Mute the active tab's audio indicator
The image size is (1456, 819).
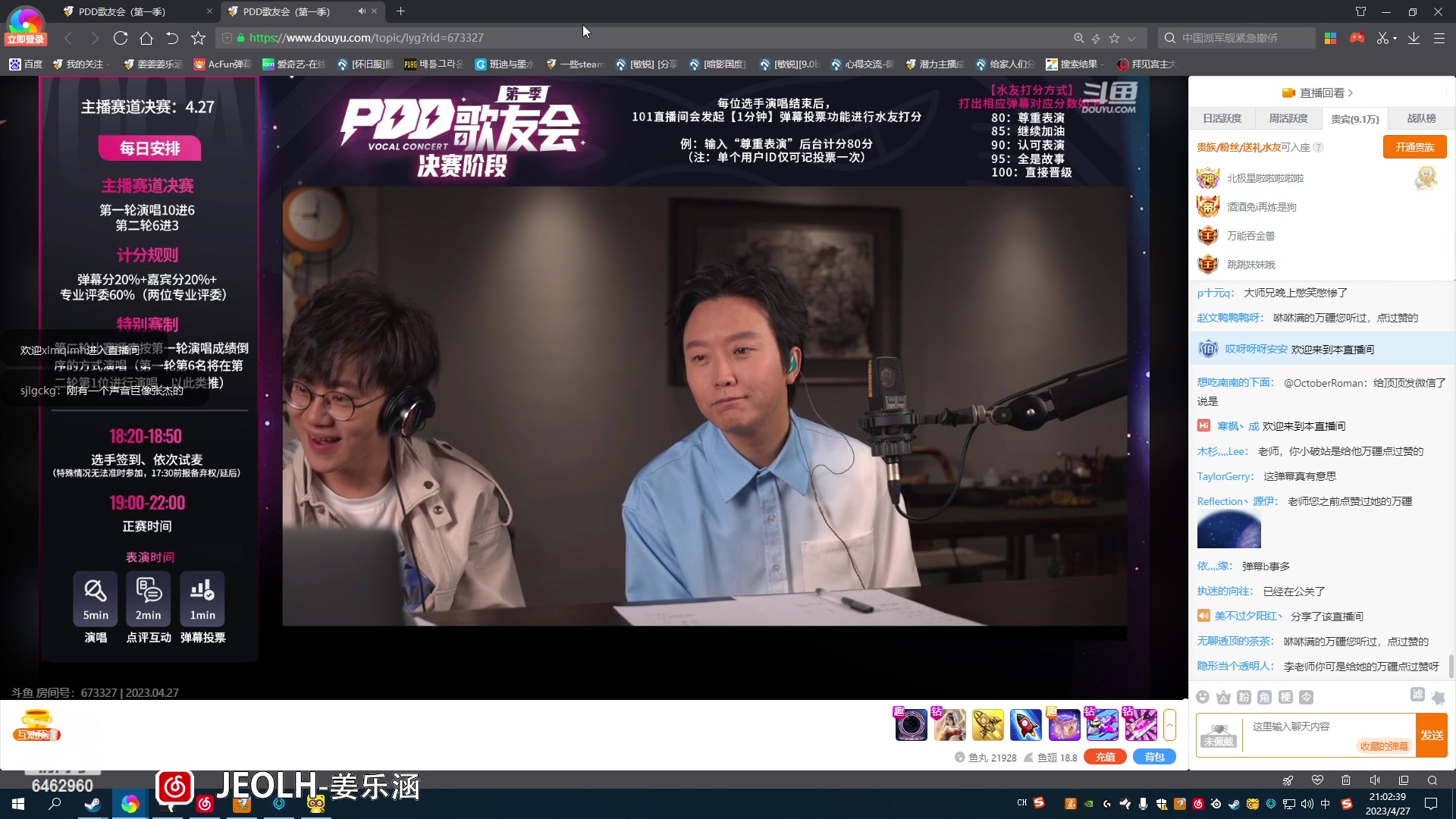tap(362, 11)
